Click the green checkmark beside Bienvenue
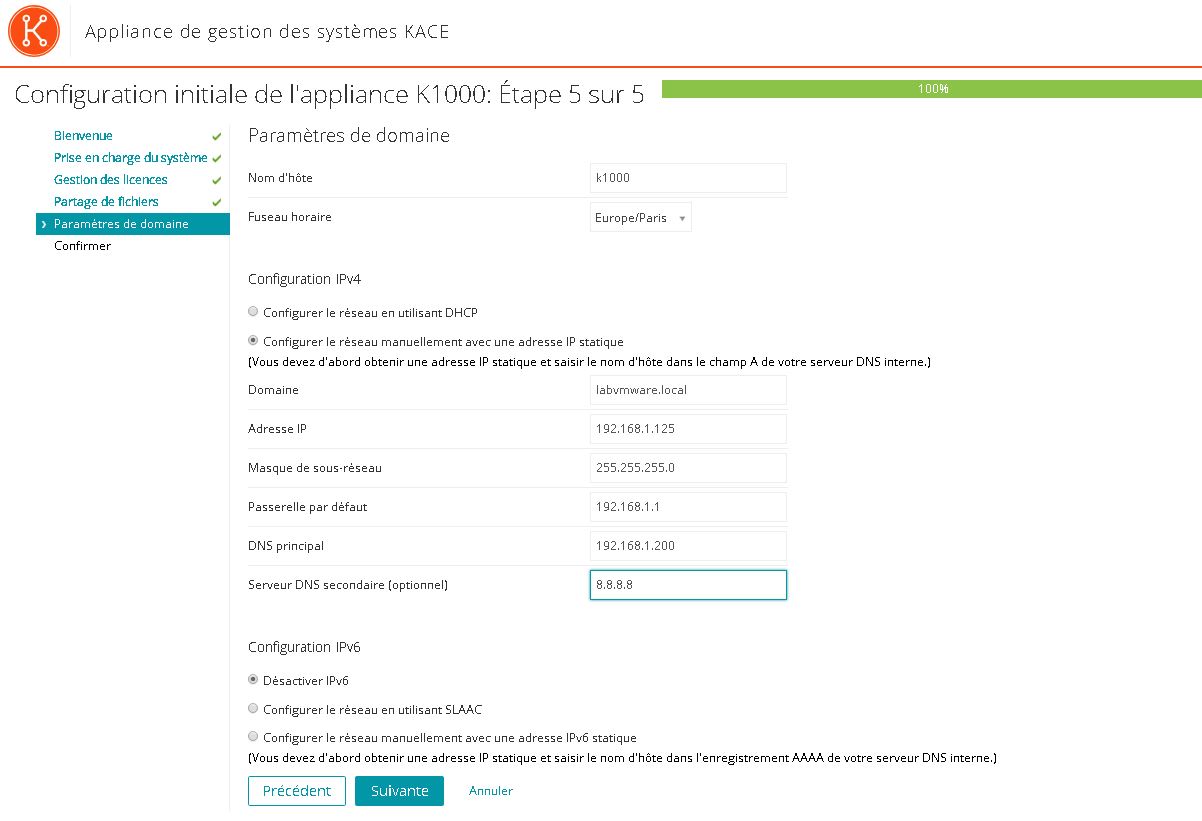Image resolution: width=1202 pixels, height=821 pixels. pyautogui.click(x=216, y=136)
